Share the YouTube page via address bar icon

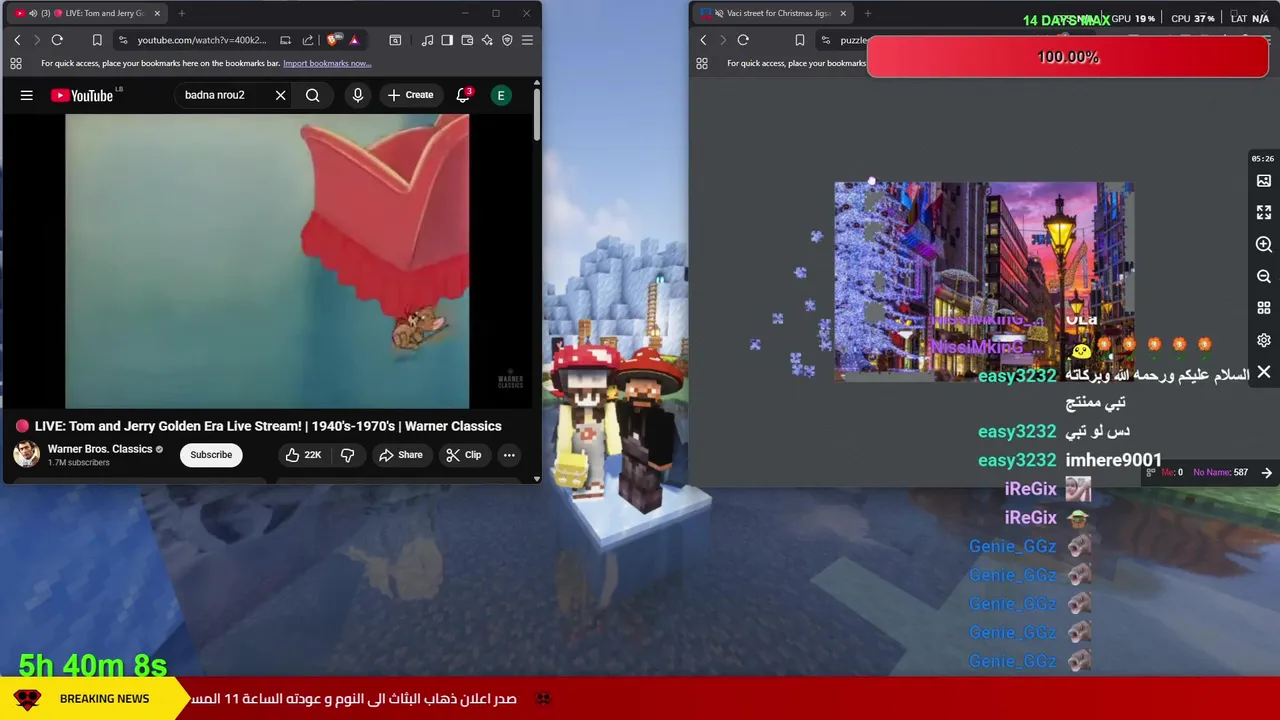308,40
